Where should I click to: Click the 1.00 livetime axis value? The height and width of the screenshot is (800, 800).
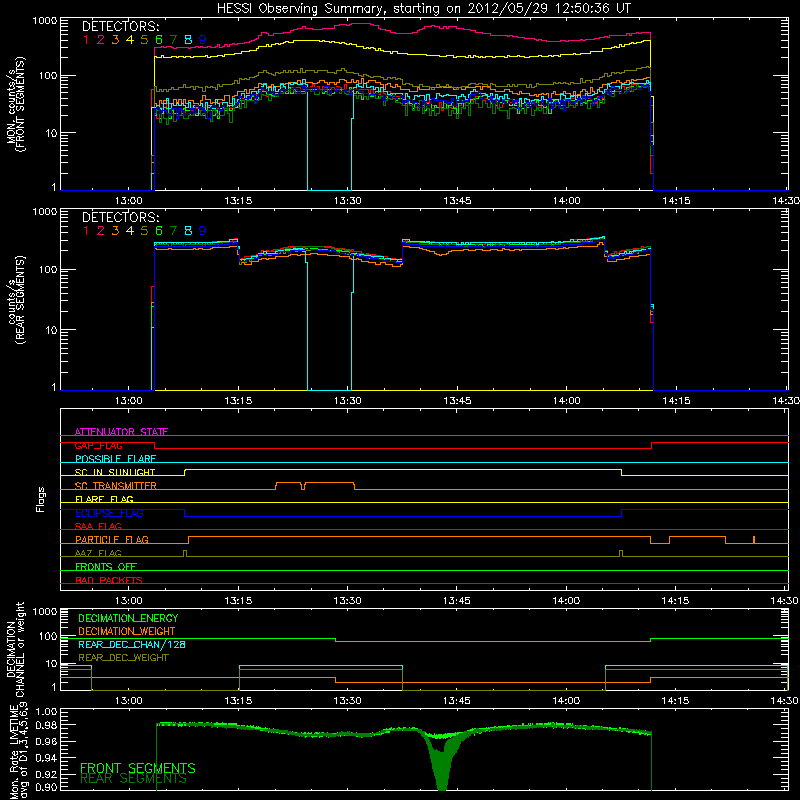click(47, 712)
